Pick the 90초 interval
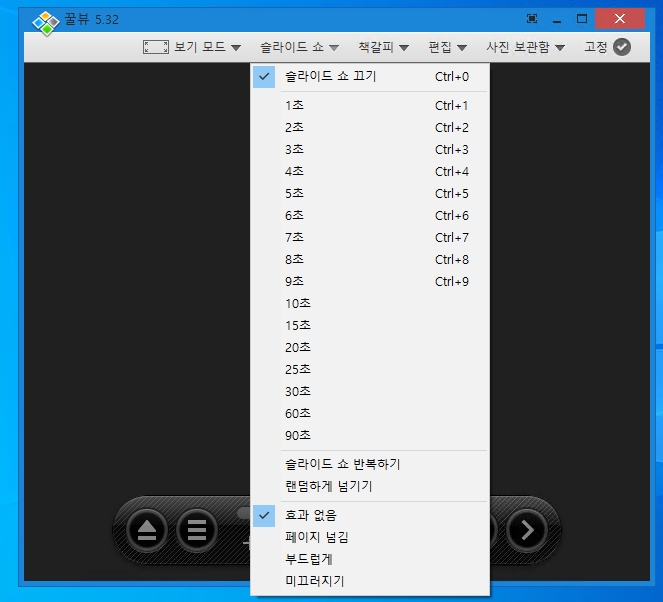 coord(370,435)
